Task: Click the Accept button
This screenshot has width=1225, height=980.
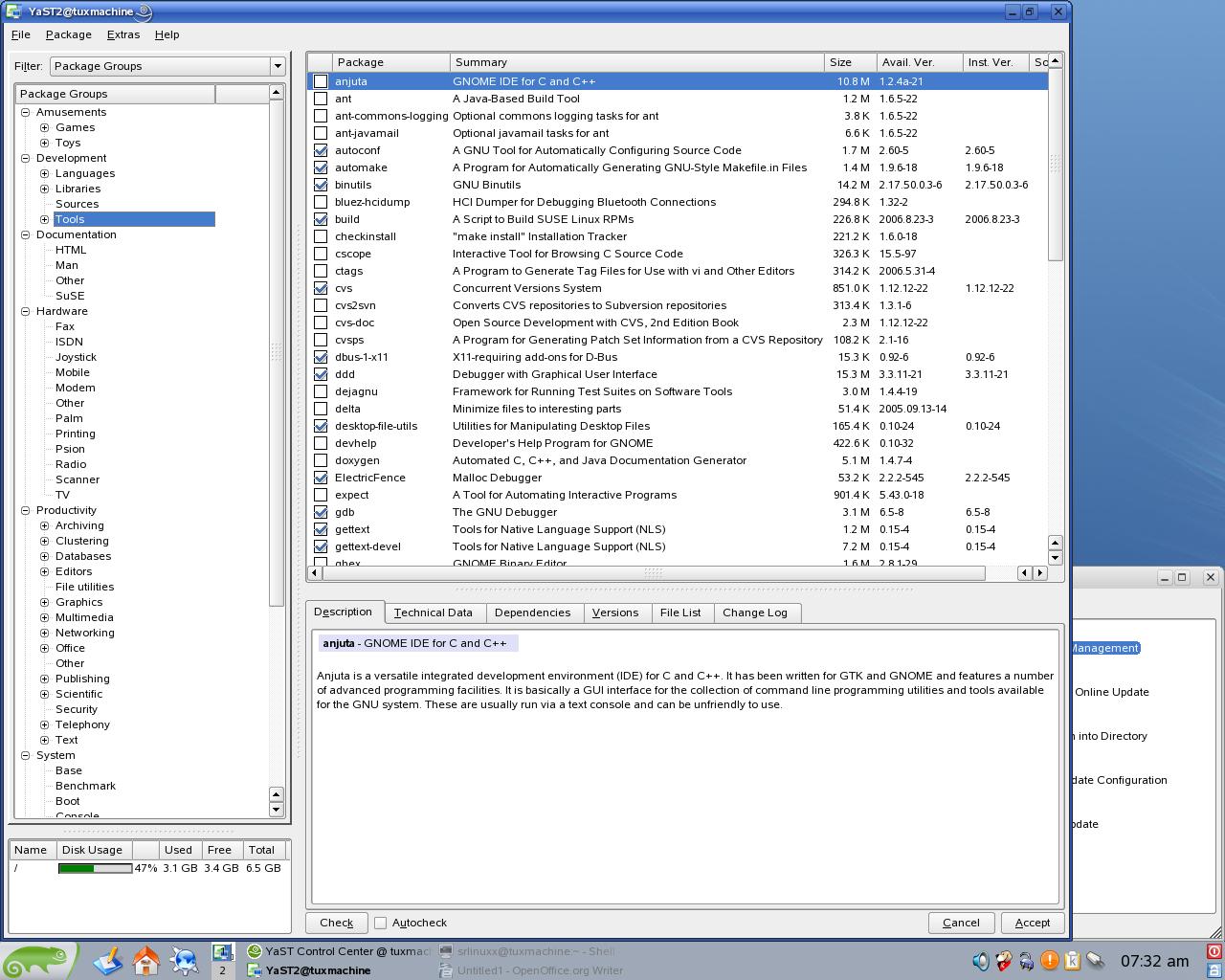Action: coord(1033,923)
